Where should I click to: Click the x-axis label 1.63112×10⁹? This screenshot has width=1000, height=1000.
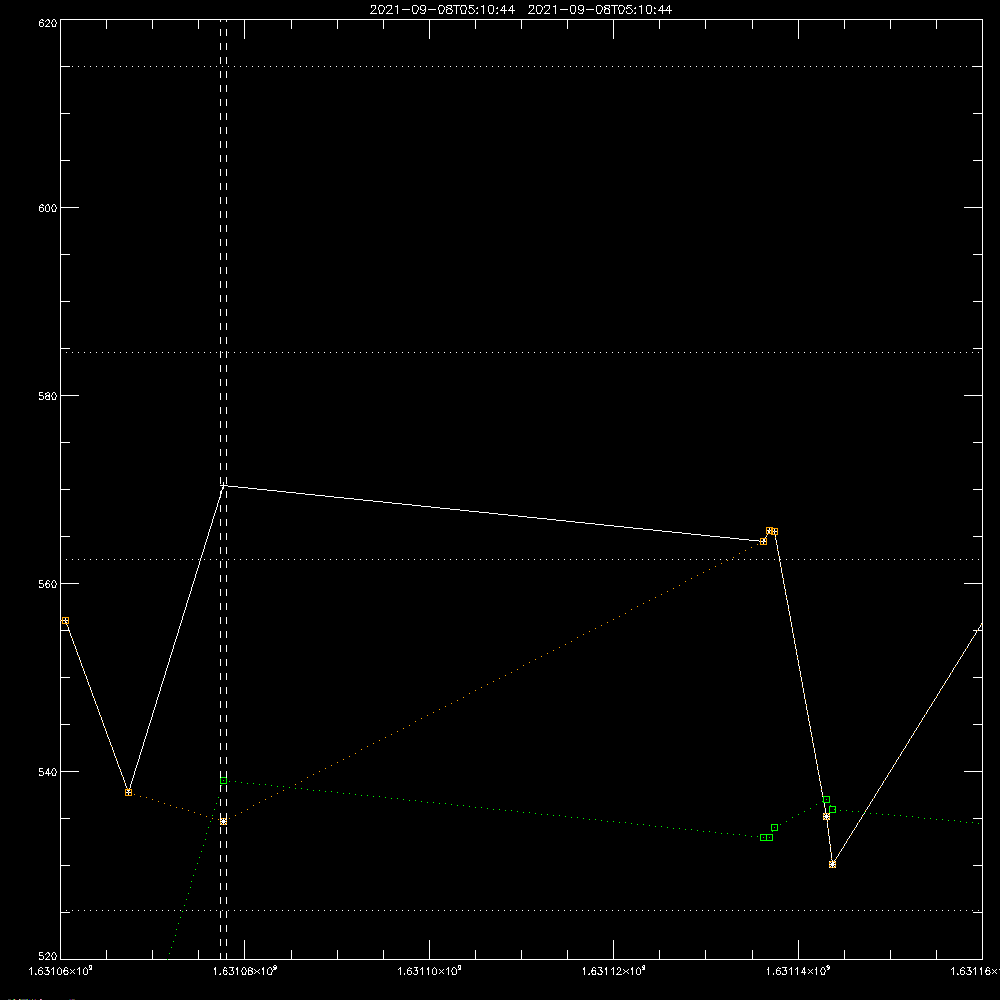coord(614,971)
